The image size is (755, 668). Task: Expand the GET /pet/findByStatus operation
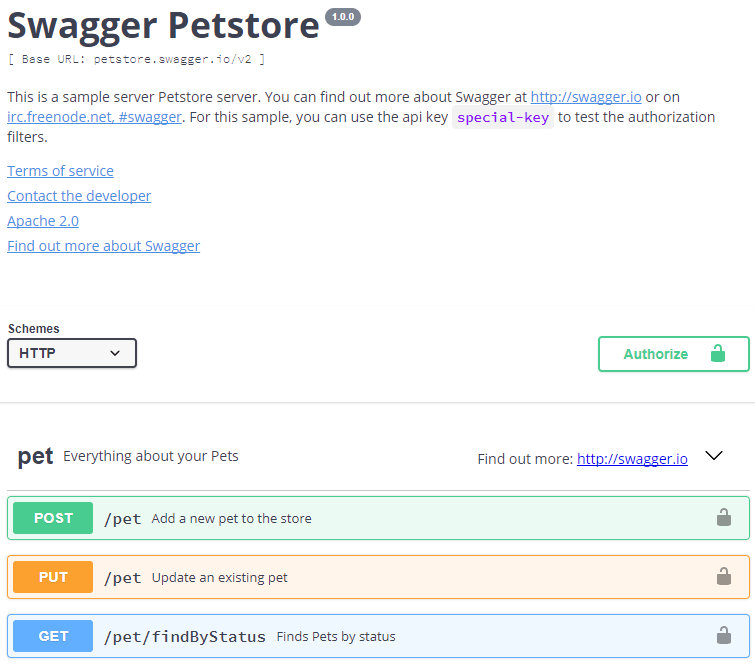pos(378,636)
